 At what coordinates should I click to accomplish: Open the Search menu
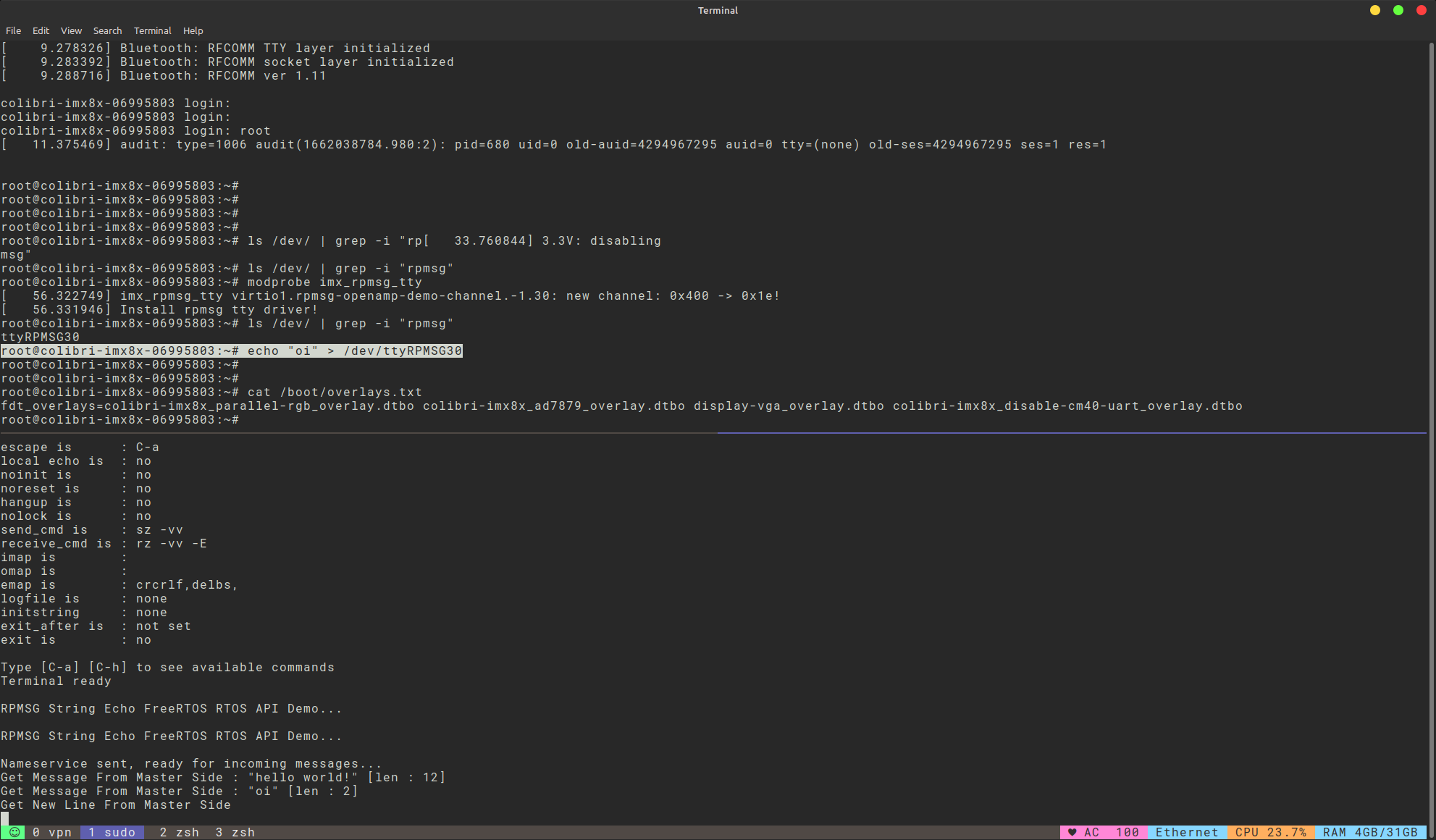pyautogui.click(x=107, y=30)
